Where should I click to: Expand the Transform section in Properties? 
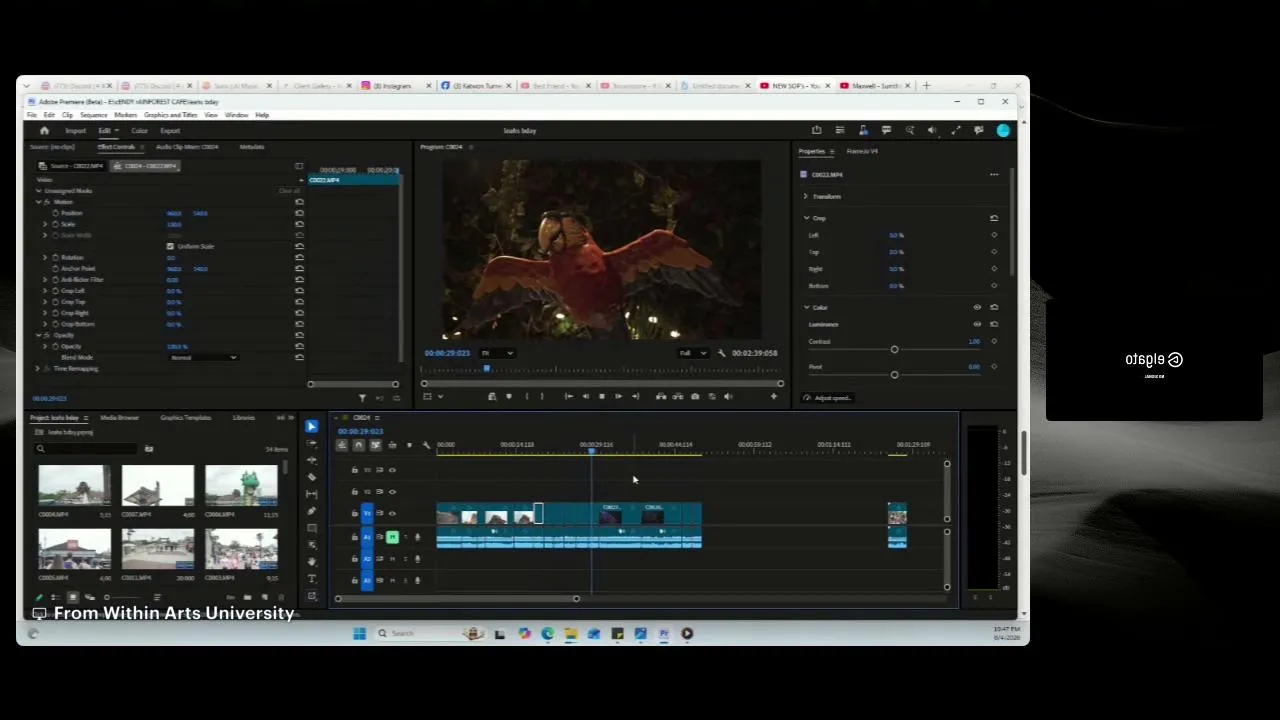806,196
